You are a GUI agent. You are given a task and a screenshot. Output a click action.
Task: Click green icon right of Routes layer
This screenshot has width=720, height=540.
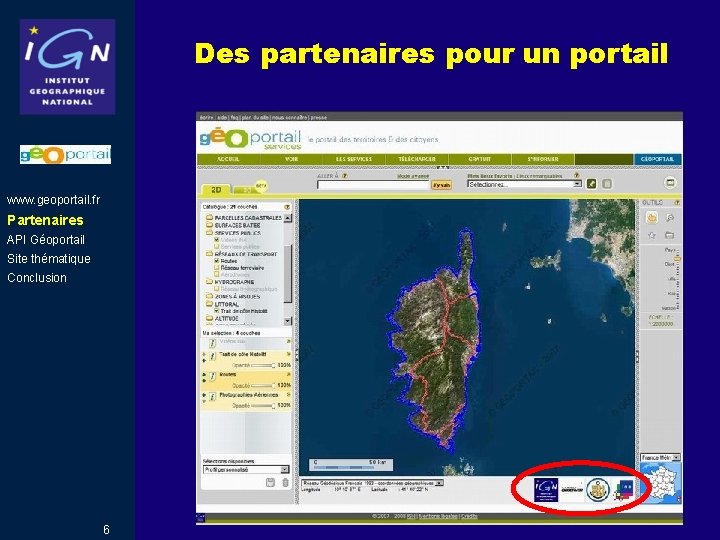coord(288,374)
